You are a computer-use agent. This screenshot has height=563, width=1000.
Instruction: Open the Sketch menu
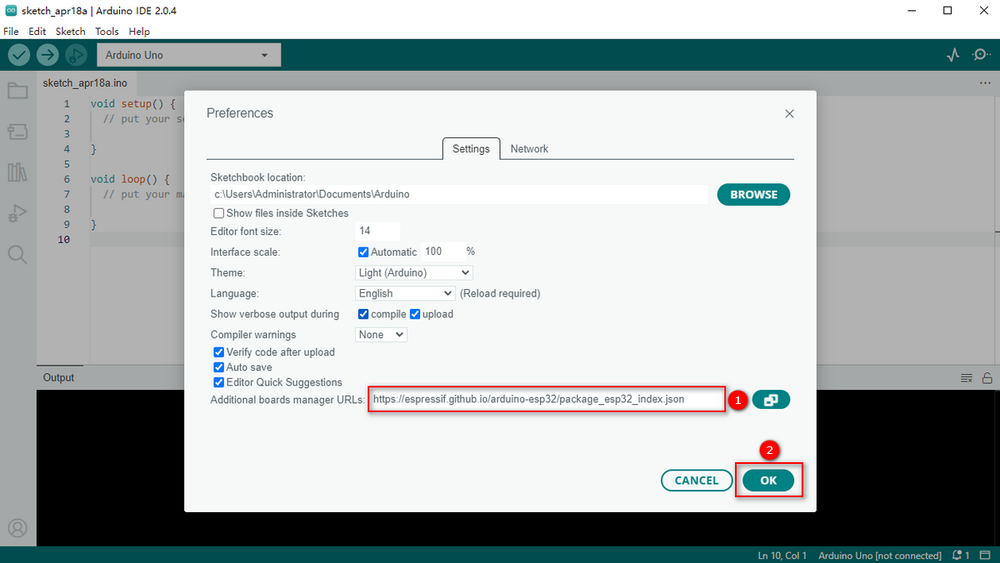pos(70,31)
